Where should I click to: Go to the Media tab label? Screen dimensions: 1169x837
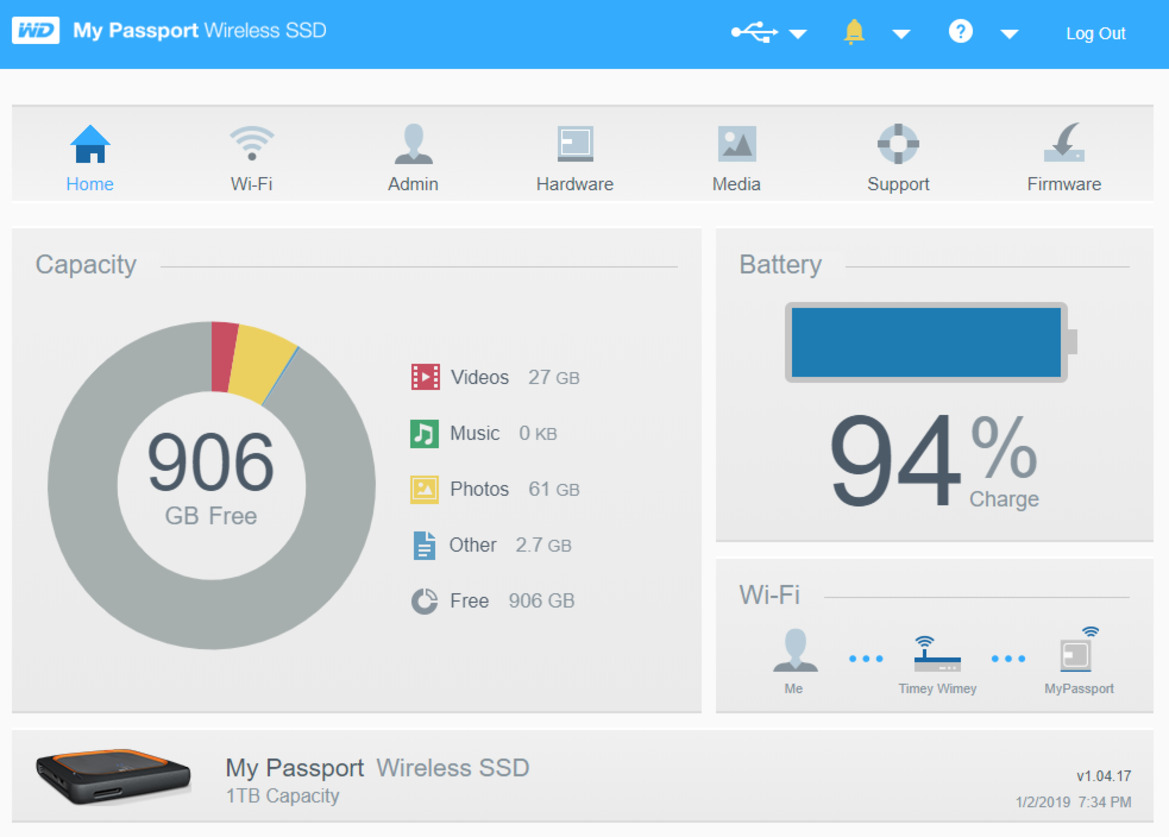737,184
